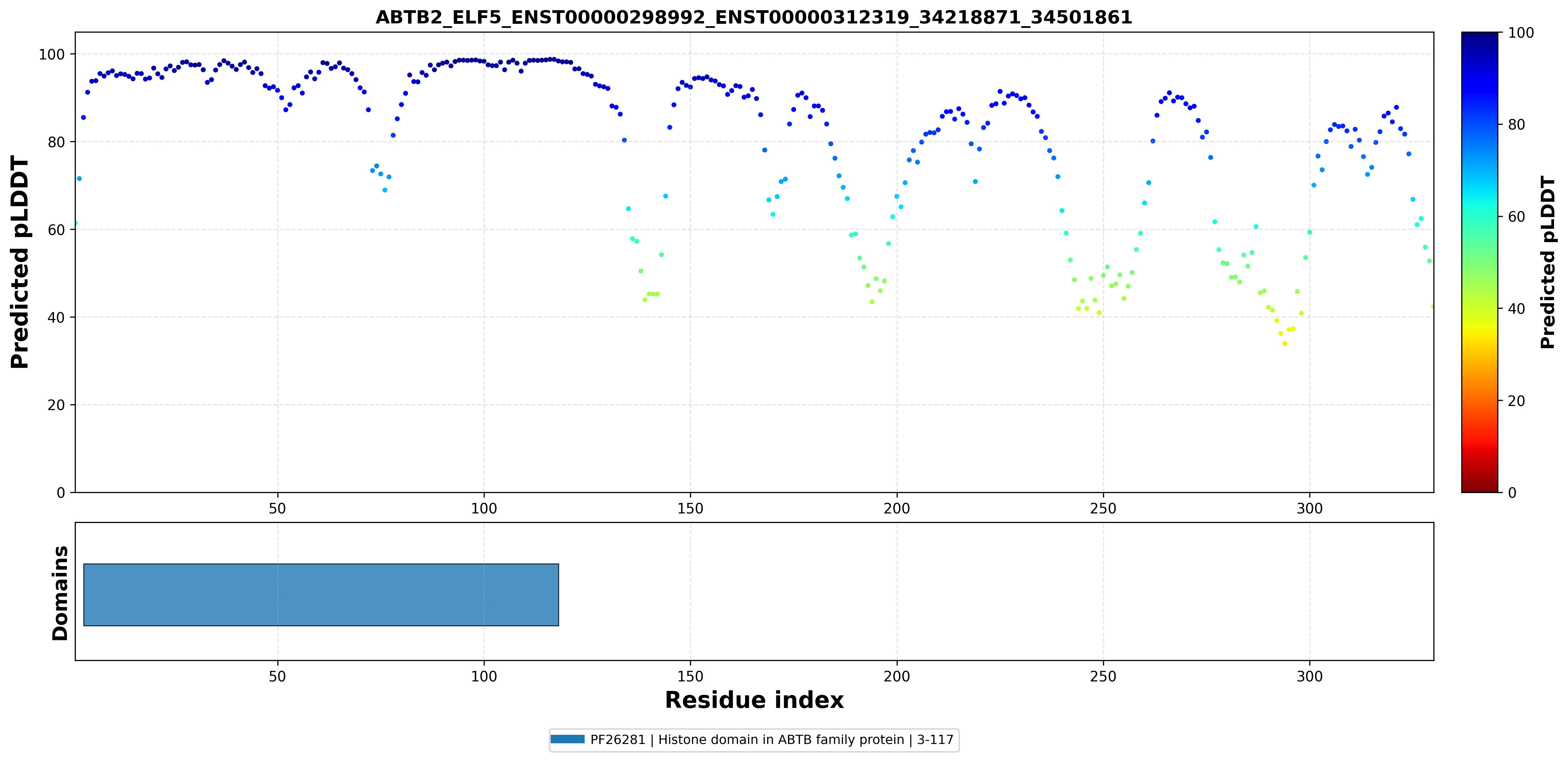Viewport: 1568px width, 762px height.
Task: Click the Predicted pLDDT y-axis label
Action: point(19,262)
